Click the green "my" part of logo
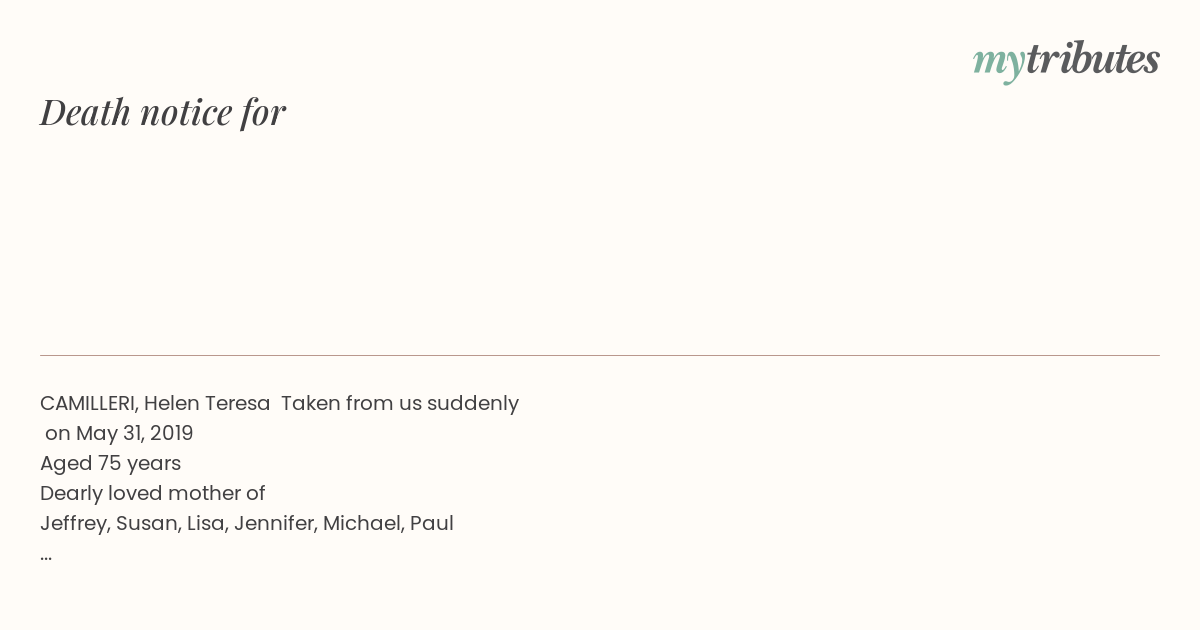Image resolution: width=1200 pixels, height=630 pixels. [x=999, y=63]
